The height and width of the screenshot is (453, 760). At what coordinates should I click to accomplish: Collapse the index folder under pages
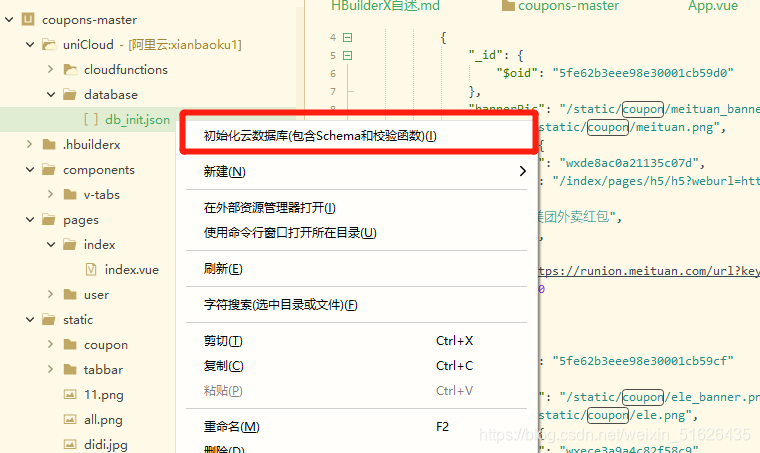click(51, 245)
